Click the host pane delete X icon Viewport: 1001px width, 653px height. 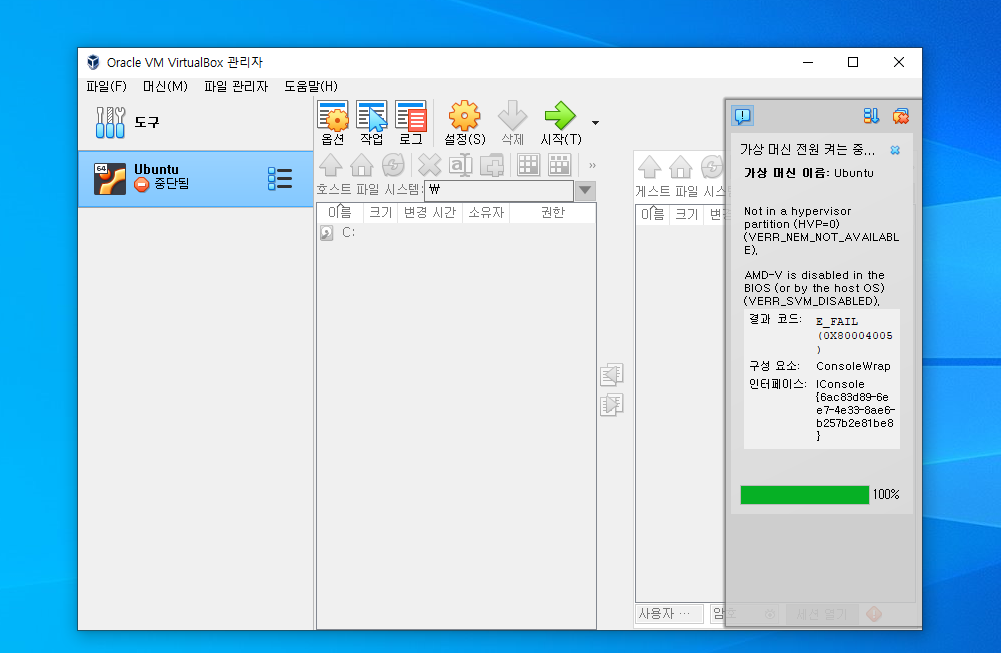[430, 165]
